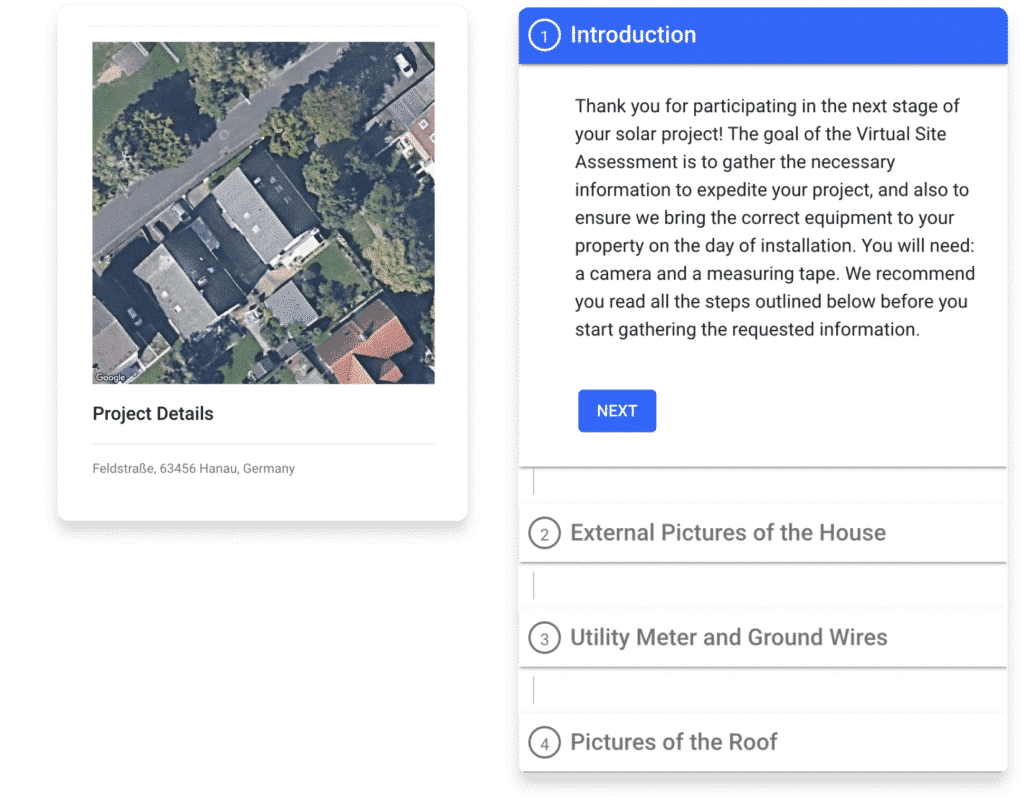Click the Project Details heading
This screenshot has width=1024, height=801.
point(153,413)
